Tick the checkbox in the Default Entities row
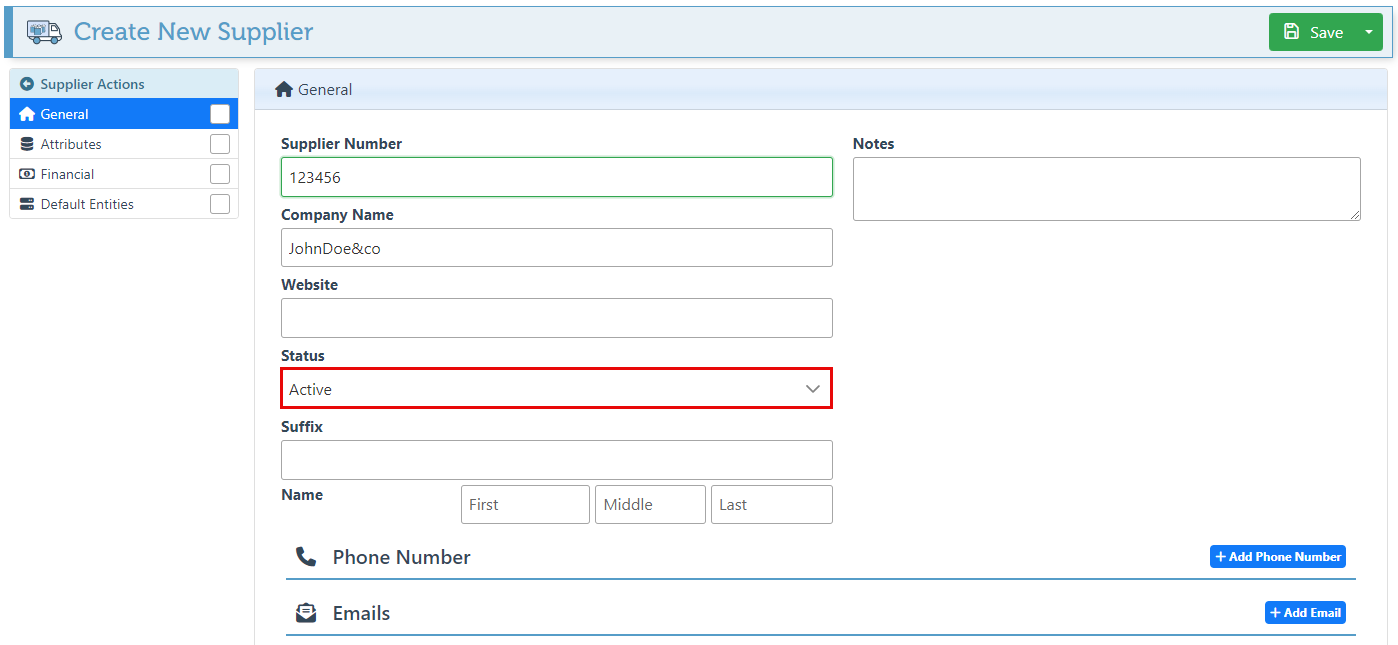 [220, 204]
